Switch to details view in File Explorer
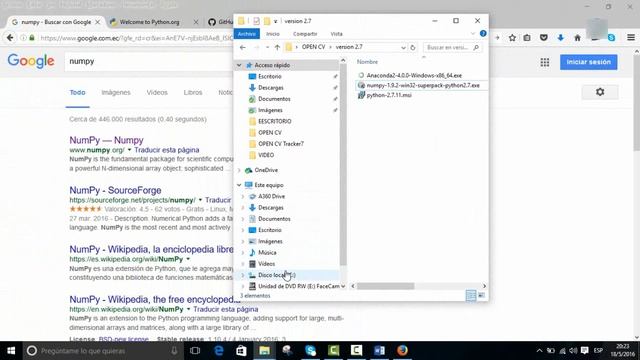This screenshot has width=640, height=360. pyautogui.click(x=471, y=295)
